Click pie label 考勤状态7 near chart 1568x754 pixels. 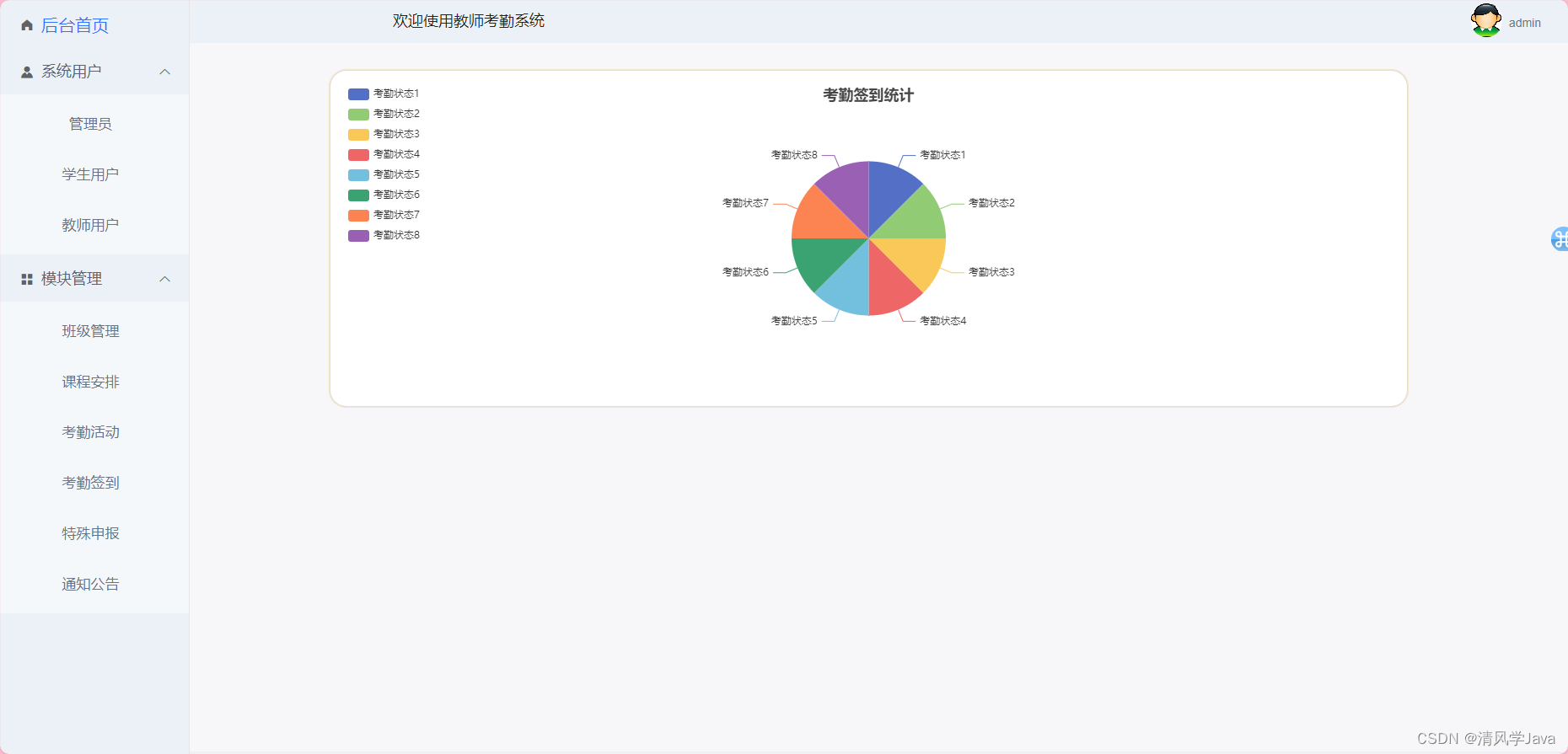pyautogui.click(x=745, y=203)
